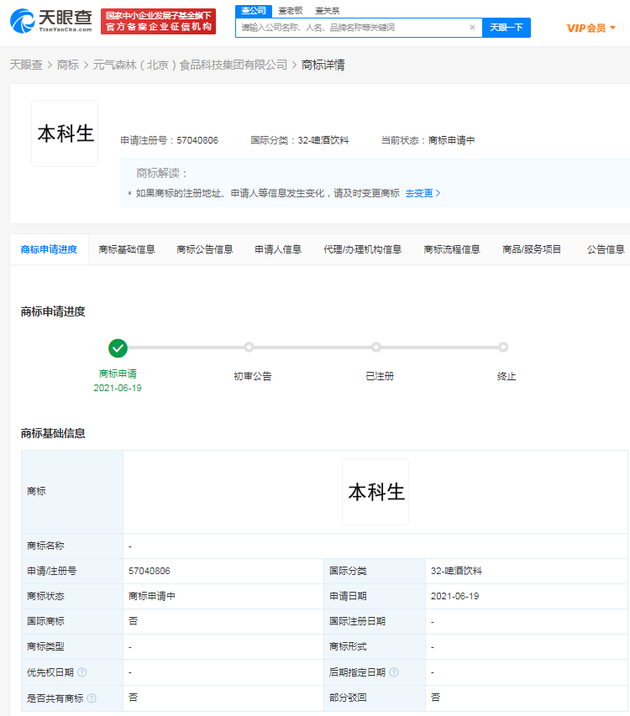Click the 初审公告 progress step circle
Screen dimensions: 630x716
tap(249, 347)
